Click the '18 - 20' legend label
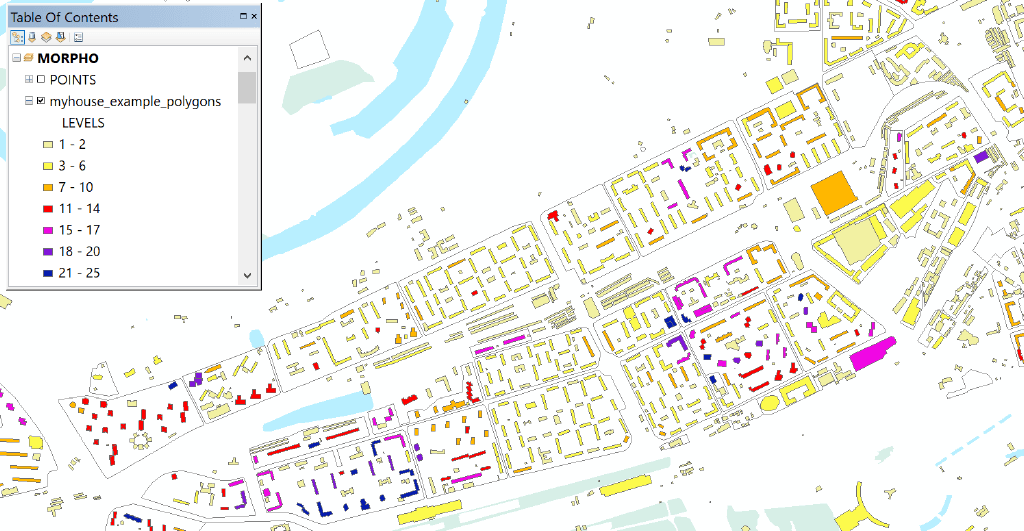 click(x=79, y=251)
